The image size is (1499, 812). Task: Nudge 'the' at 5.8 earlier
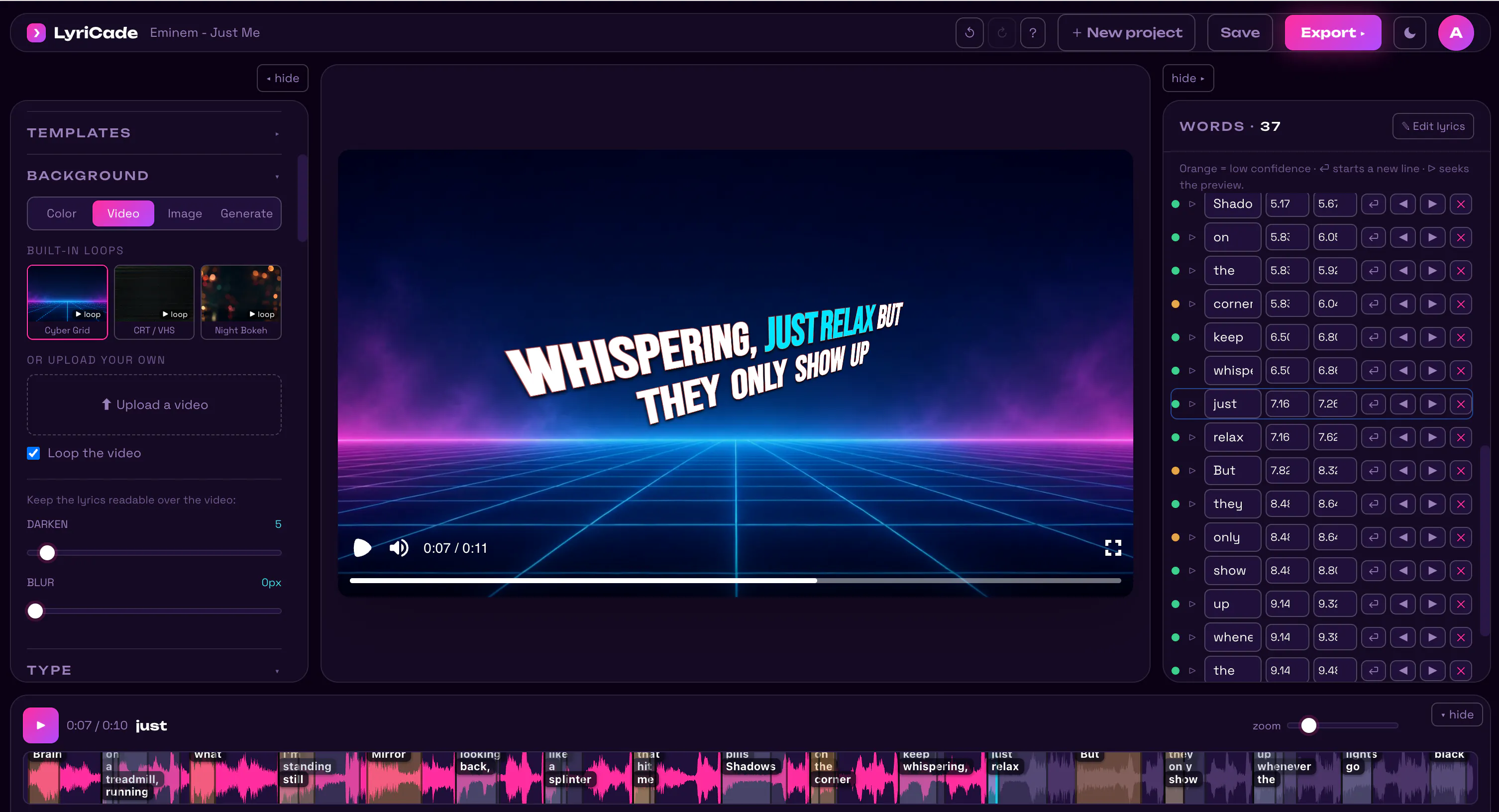pos(1403,271)
